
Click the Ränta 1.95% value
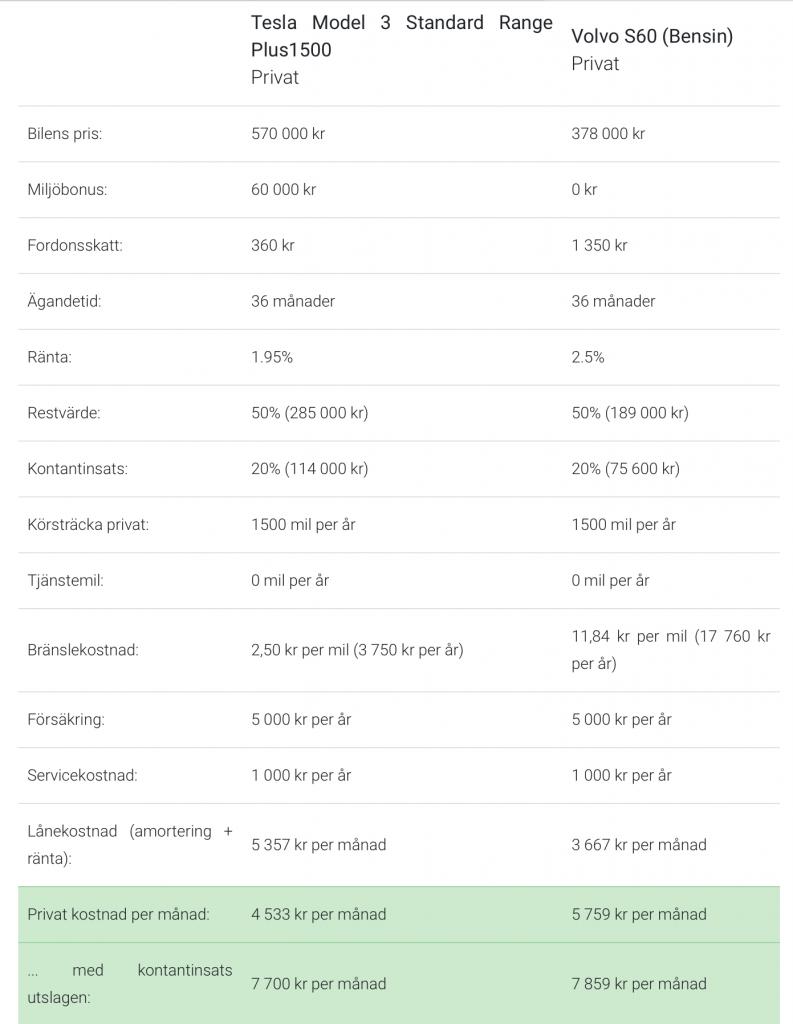coord(272,357)
